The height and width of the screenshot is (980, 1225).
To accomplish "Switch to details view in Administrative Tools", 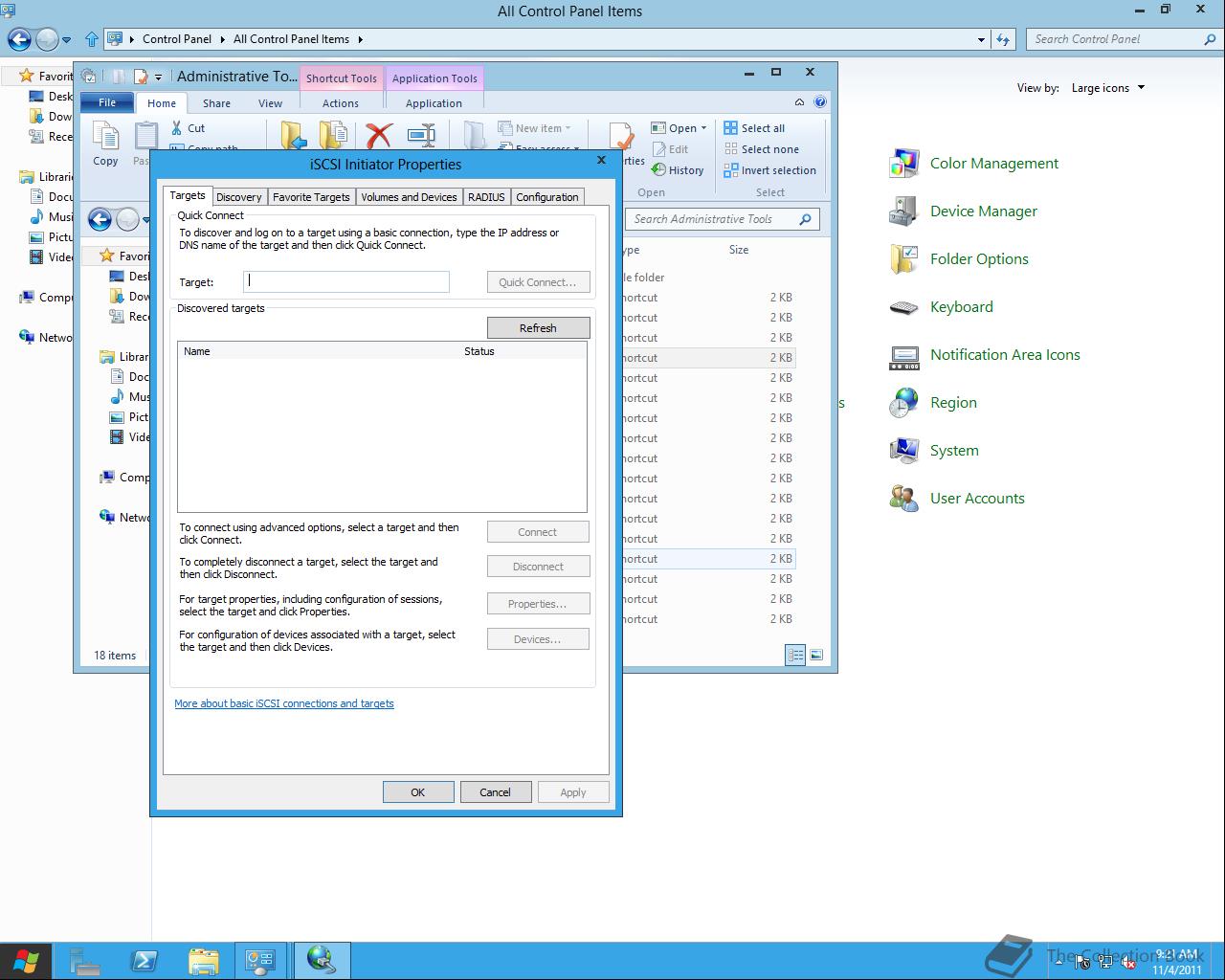I will (795, 655).
